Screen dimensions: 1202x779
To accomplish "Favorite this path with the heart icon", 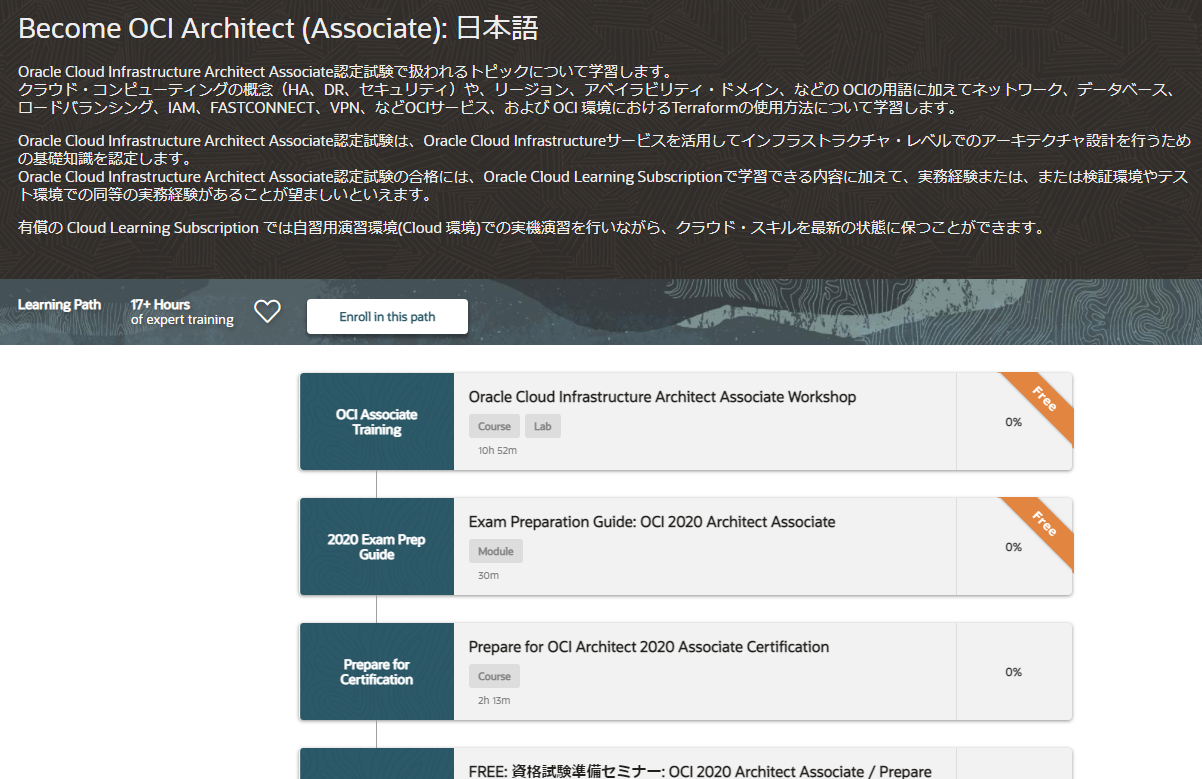I will pyautogui.click(x=267, y=312).
